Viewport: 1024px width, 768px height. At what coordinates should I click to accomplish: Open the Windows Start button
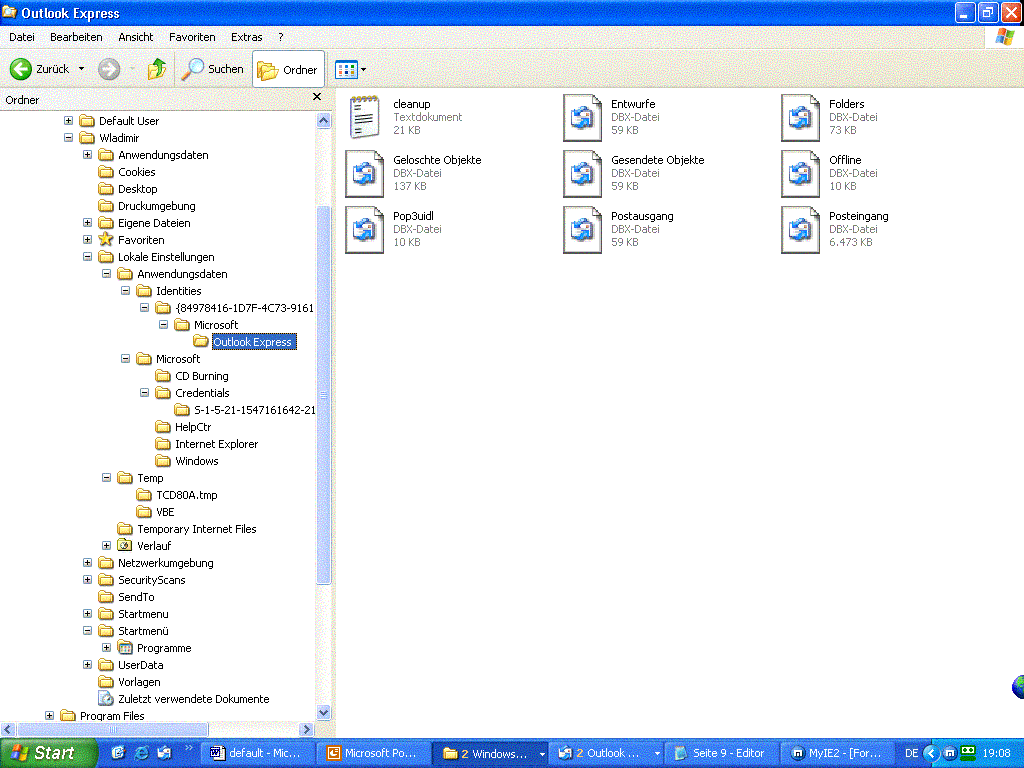click(x=48, y=753)
